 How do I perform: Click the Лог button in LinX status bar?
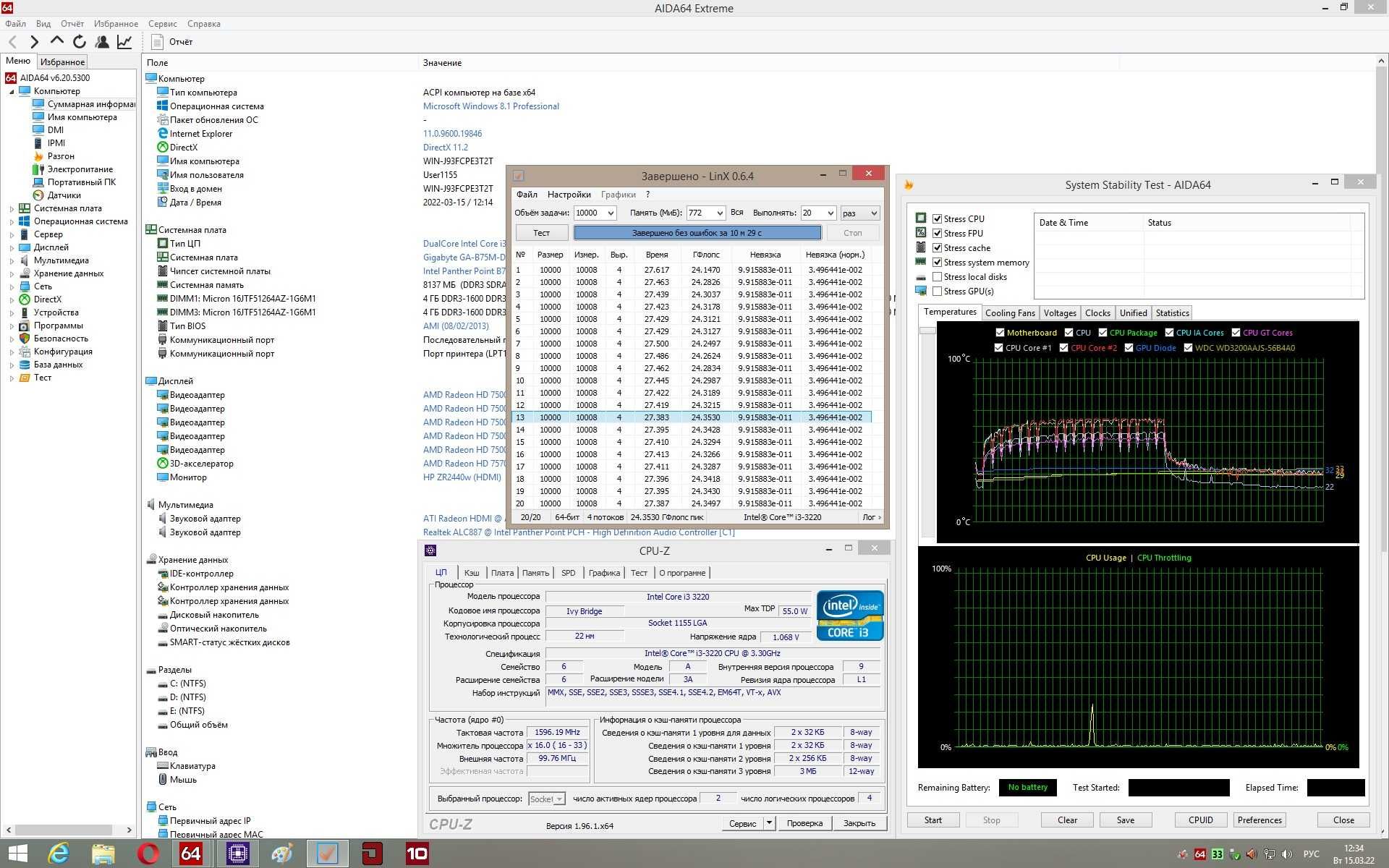click(872, 517)
